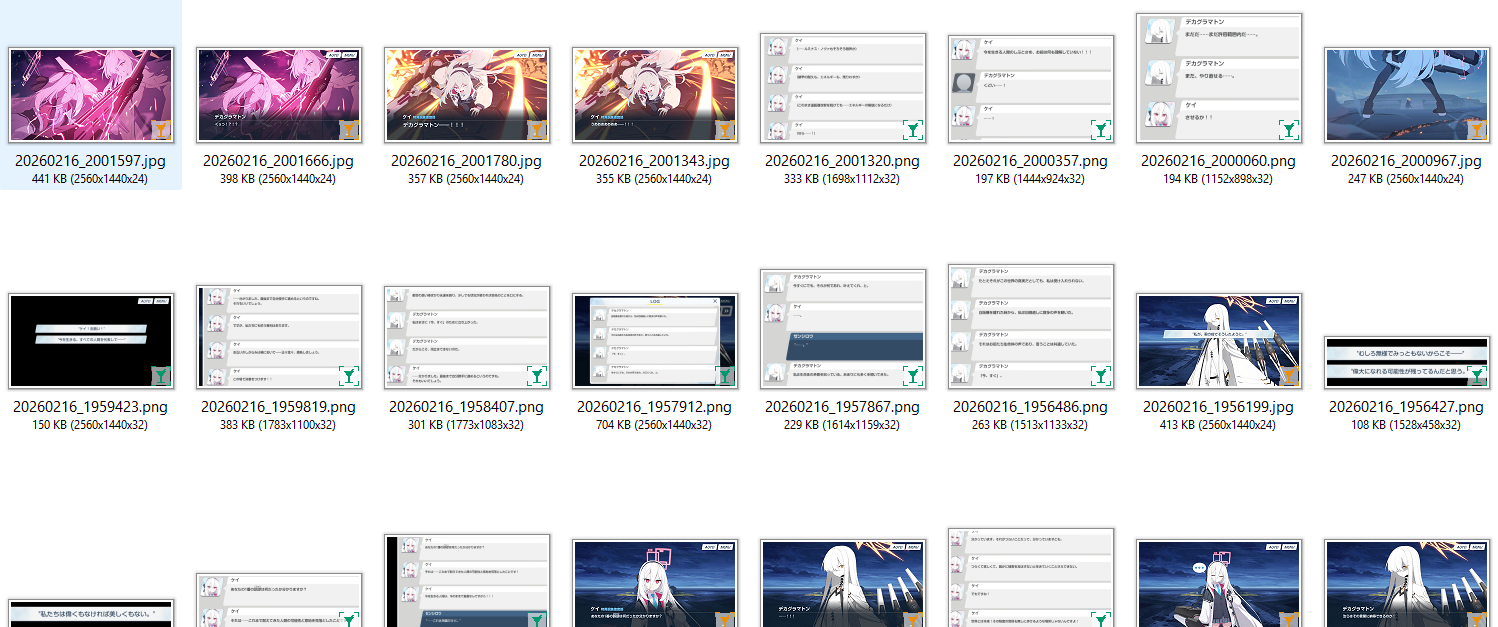Click the size label 197 KB (1444x924x32)

1031,179
